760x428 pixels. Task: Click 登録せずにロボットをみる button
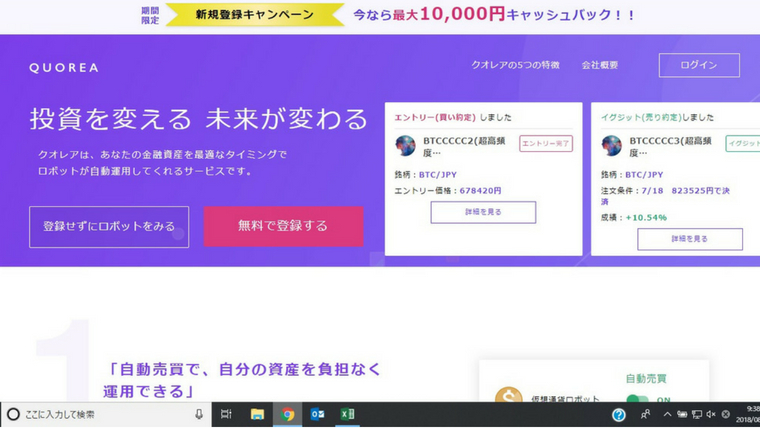tap(109, 227)
